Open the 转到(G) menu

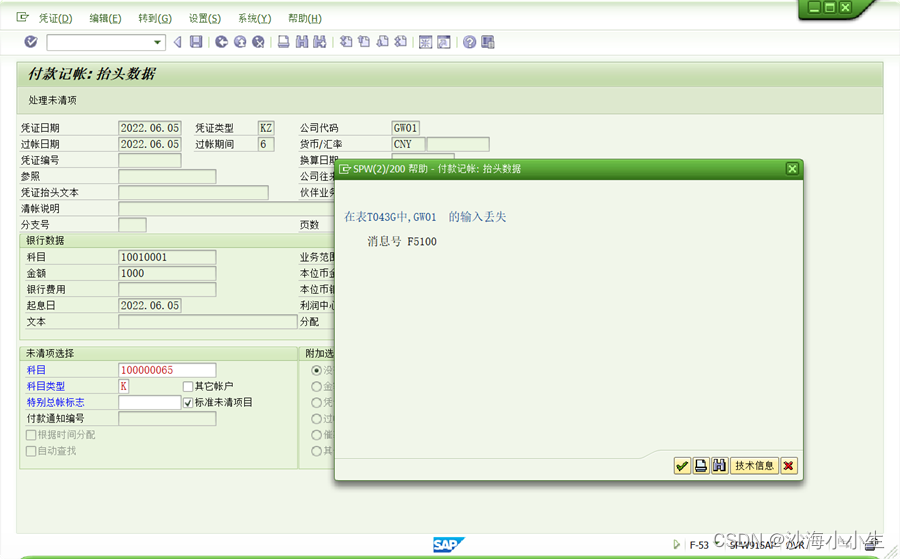click(155, 18)
